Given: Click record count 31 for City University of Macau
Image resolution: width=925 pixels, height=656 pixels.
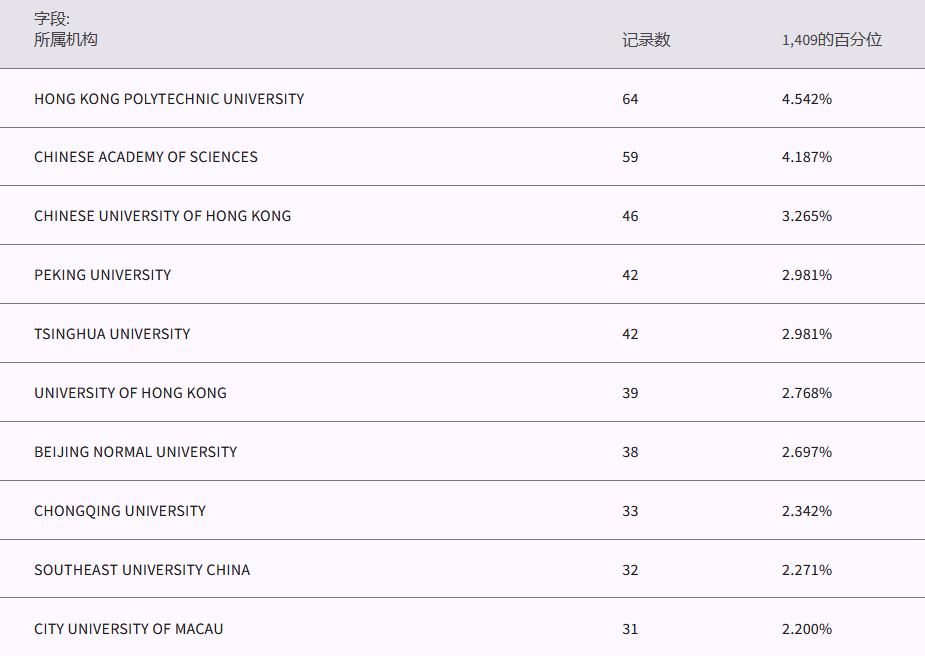Looking at the screenshot, I should [x=630, y=629].
